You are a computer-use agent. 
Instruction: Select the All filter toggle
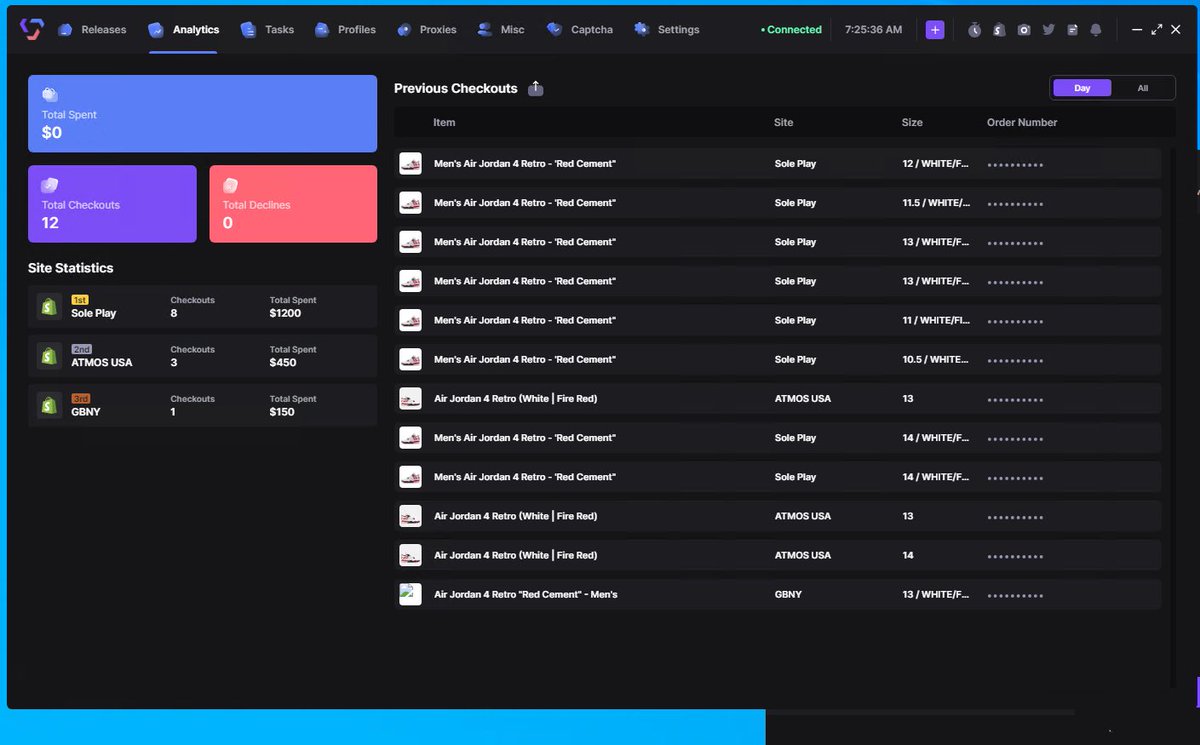coord(1142,88)
